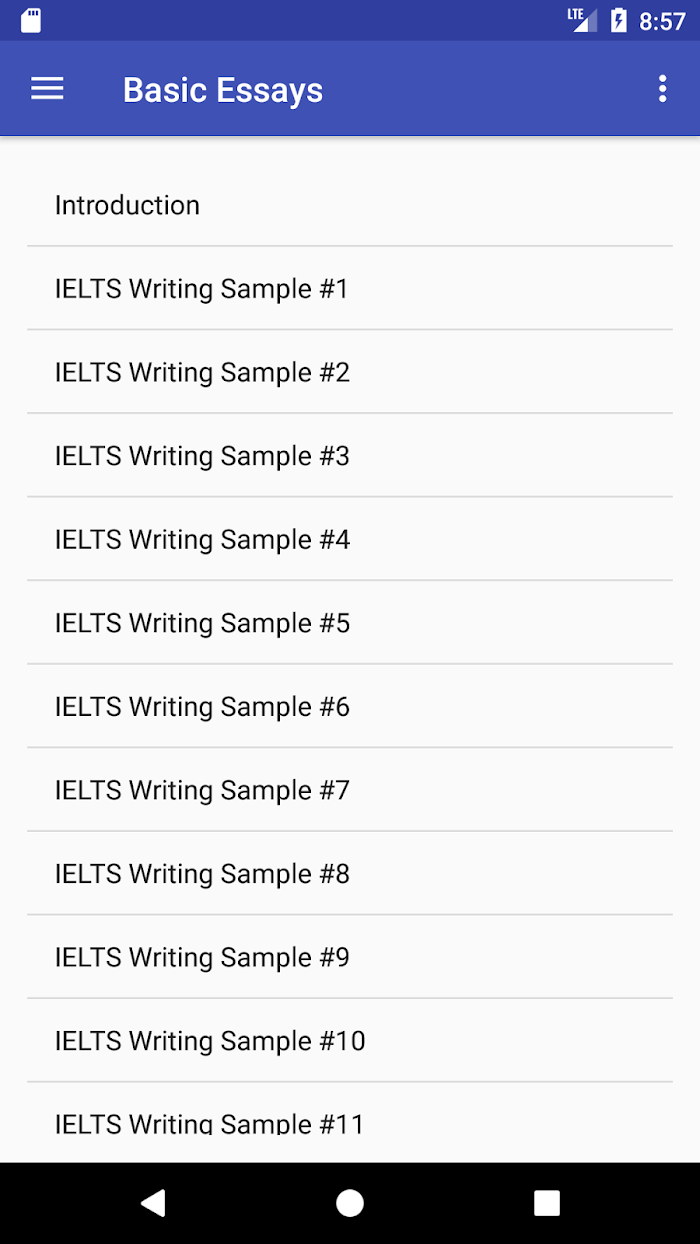Open the Introduction entry
The image size is (700, 1244).
point(350,205)
